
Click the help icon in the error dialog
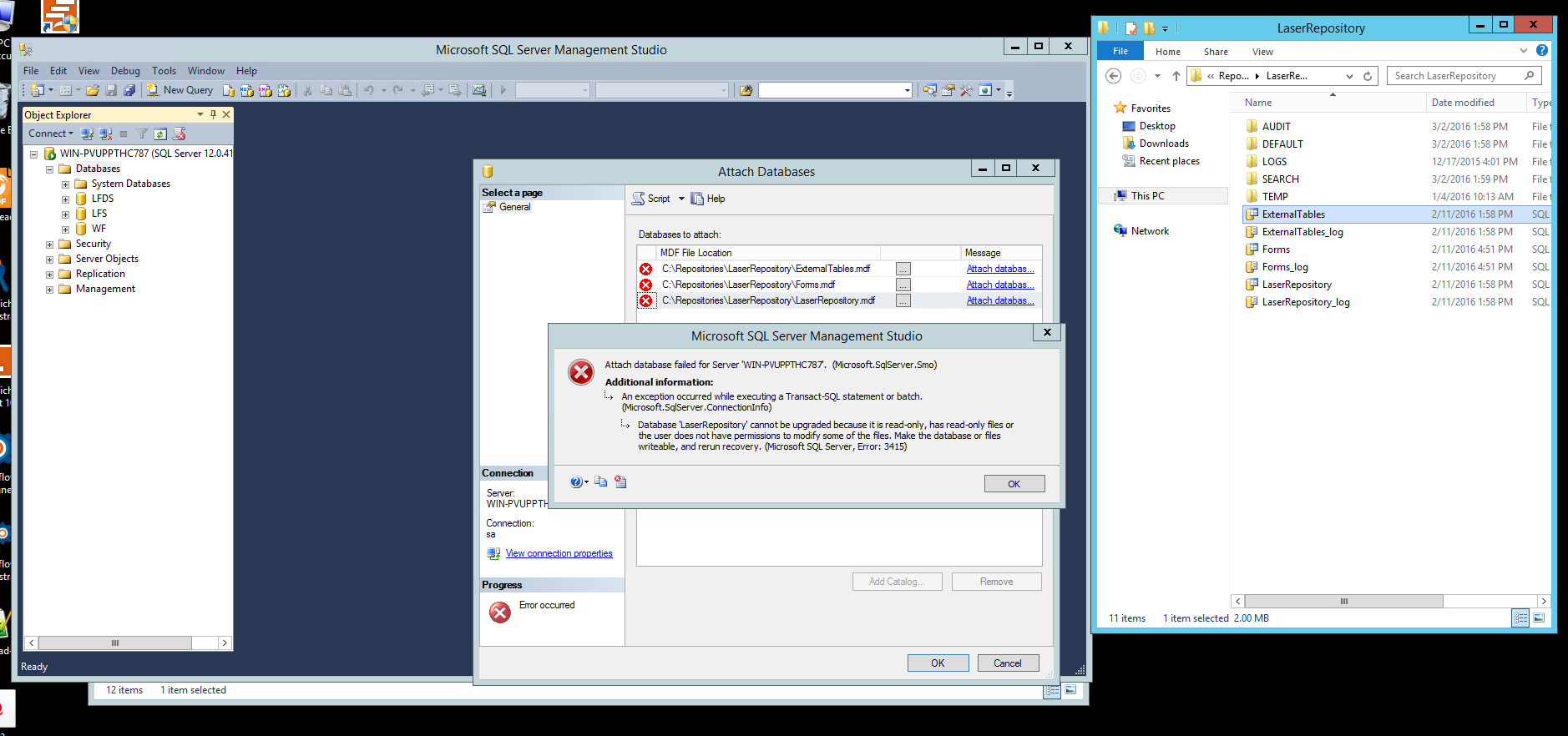576,481
